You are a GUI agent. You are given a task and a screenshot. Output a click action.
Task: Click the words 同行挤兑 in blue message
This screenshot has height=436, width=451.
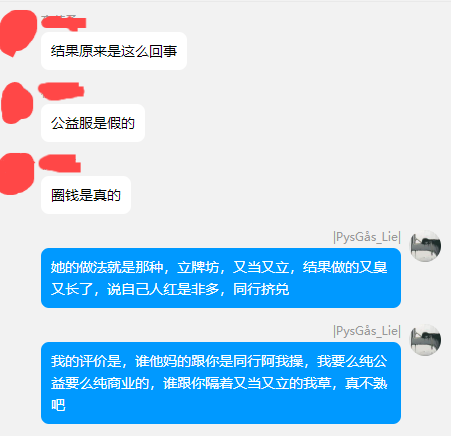(x=261, y=289)
